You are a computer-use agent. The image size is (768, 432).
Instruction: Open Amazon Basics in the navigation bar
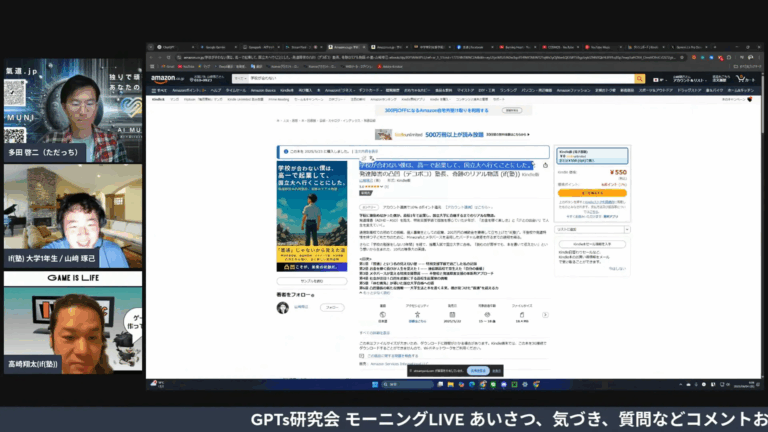point(263,91)
